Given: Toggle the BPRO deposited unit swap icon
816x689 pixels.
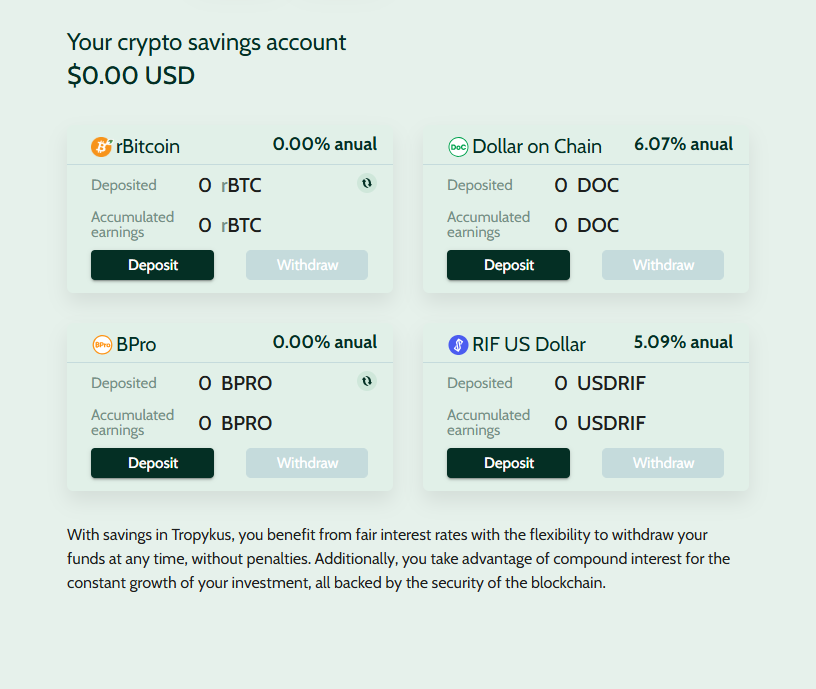Looking at the screenshot, I should point(367,381).
